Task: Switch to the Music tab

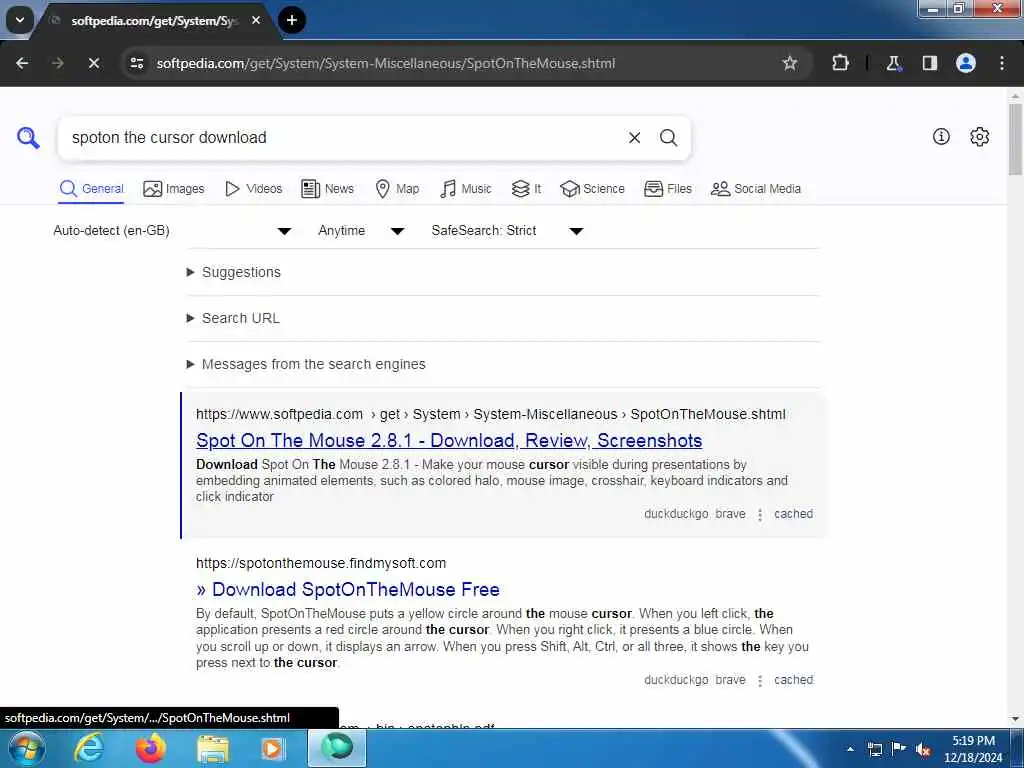Action: click(x=466, y=189)
